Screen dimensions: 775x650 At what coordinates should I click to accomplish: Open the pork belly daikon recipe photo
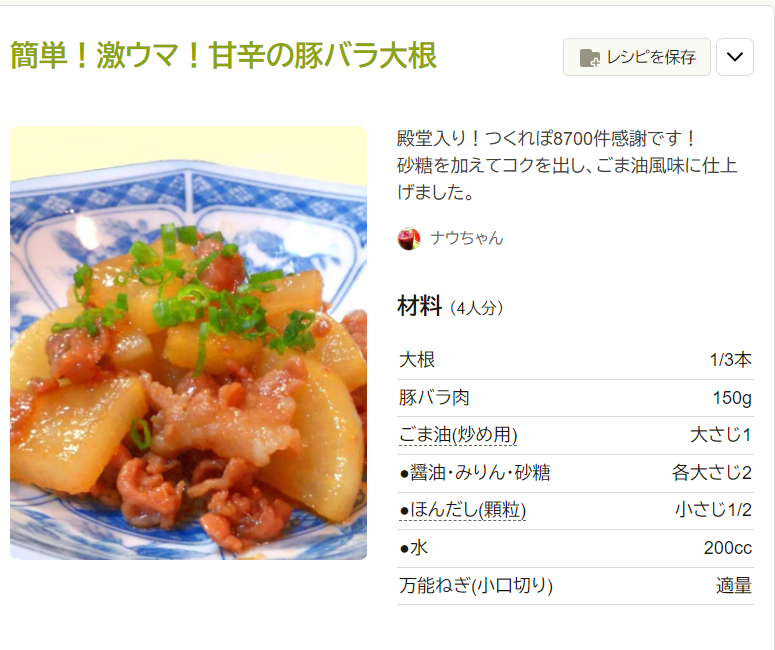(x=188, y=343)
